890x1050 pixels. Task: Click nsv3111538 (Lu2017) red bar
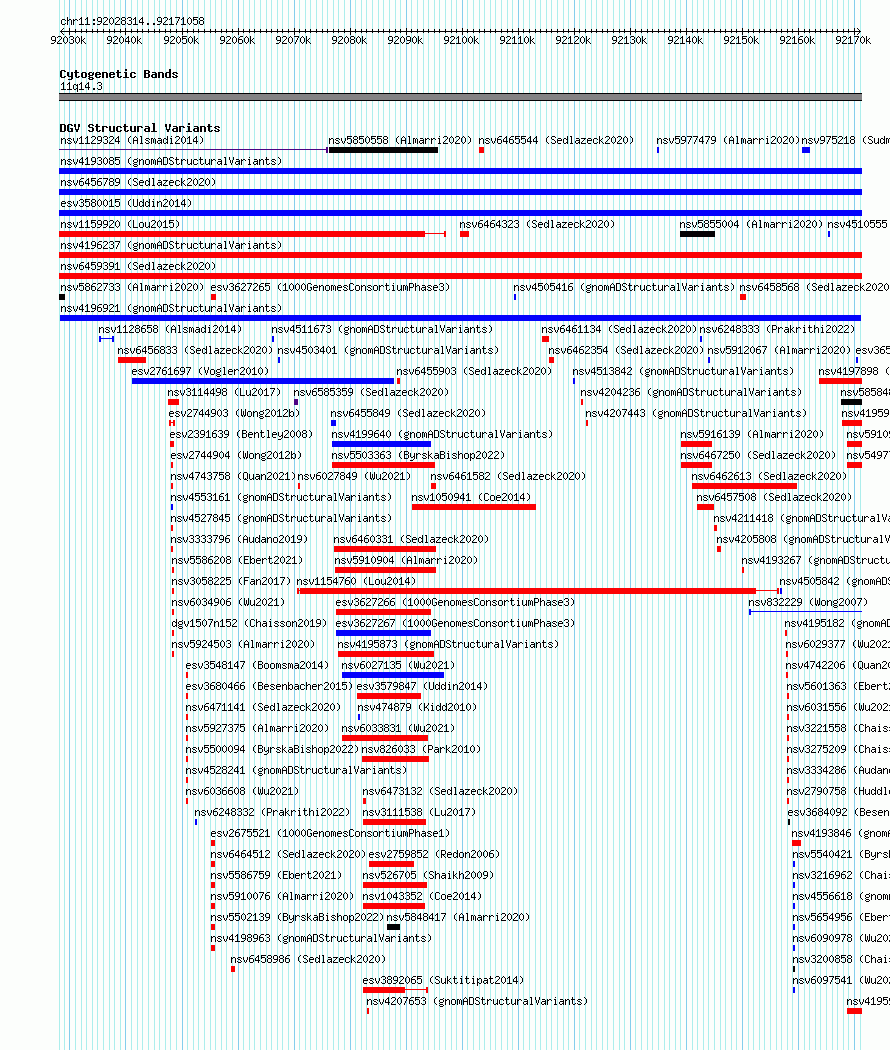(394, 822)
